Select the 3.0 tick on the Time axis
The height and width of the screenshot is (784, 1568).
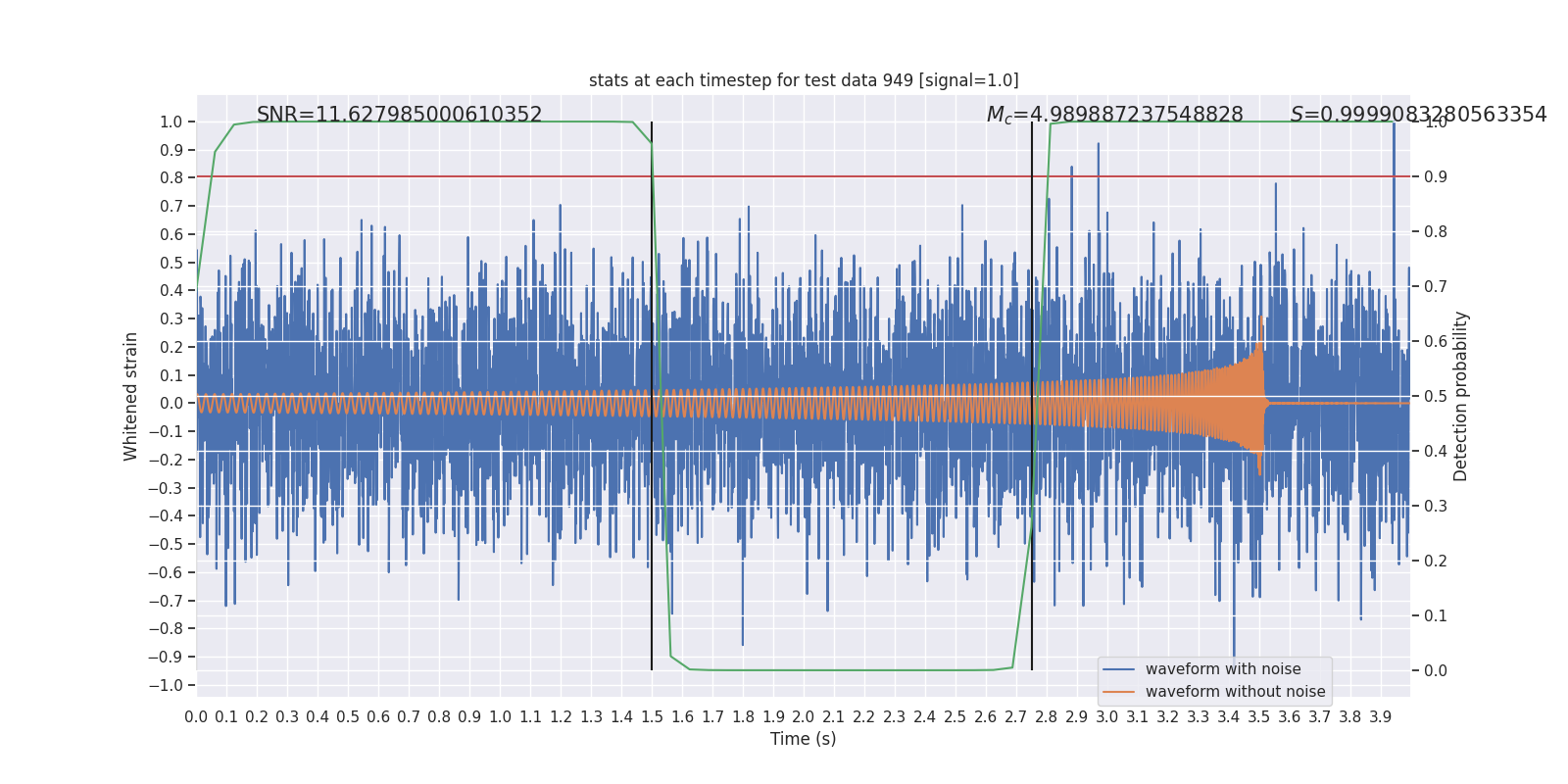point(1107,716)
